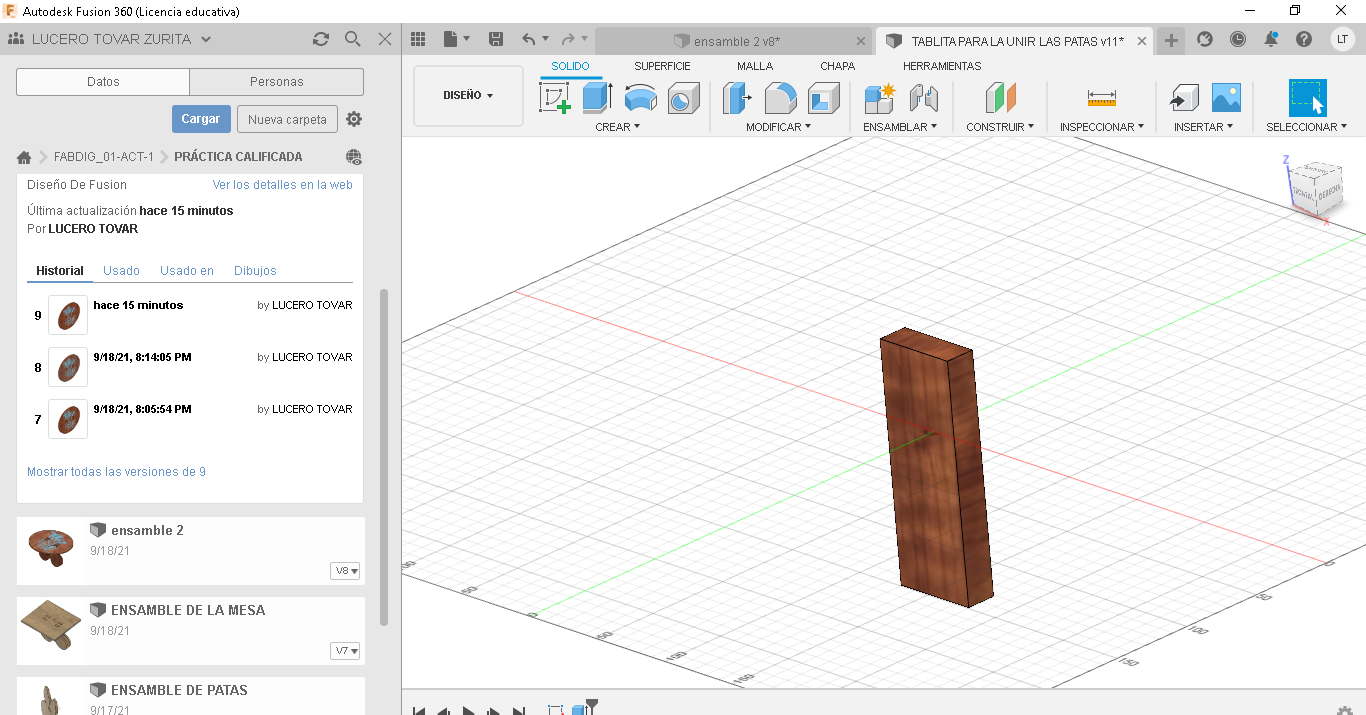Open the ENSAMBLE DE LA MESA thumbnail

click(x=51, y=624)
